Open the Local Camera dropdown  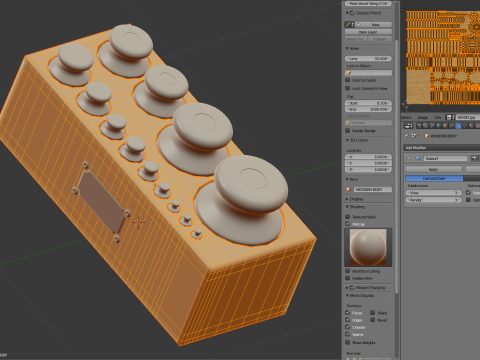(368, 123)
